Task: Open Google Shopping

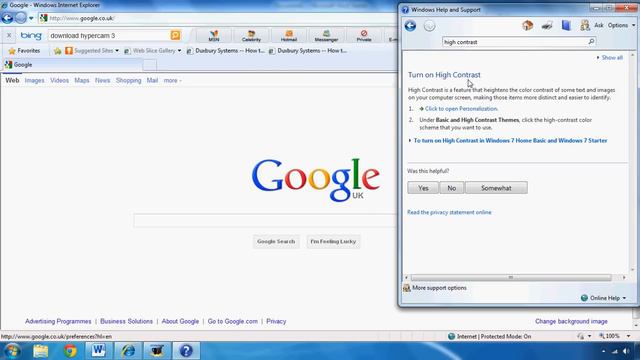Action: pos(128,80)
